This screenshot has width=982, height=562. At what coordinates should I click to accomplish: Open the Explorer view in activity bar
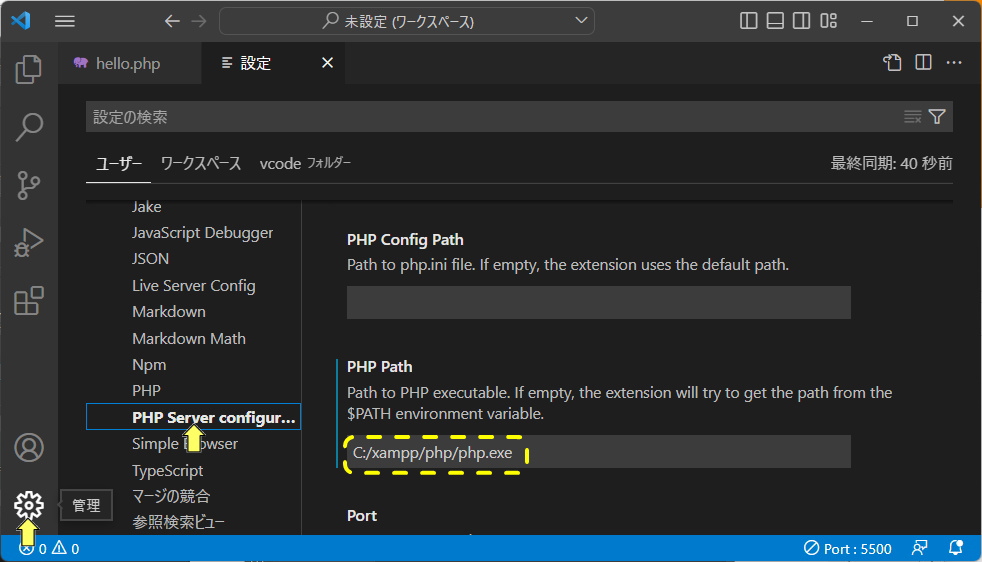click(29, 69)
